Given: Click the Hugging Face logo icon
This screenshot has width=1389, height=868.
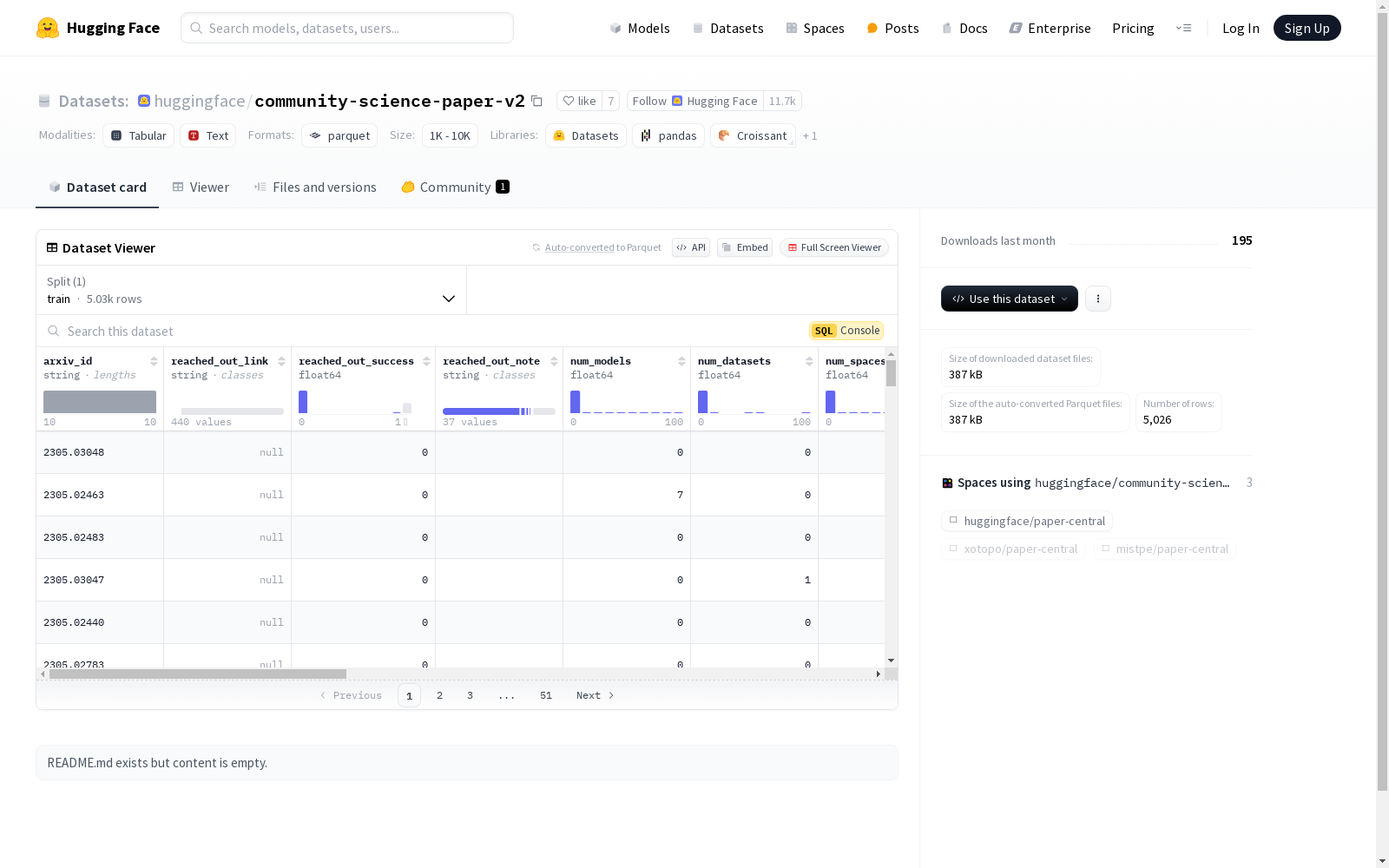Looking at the screenshot, I should pos(48,28).
